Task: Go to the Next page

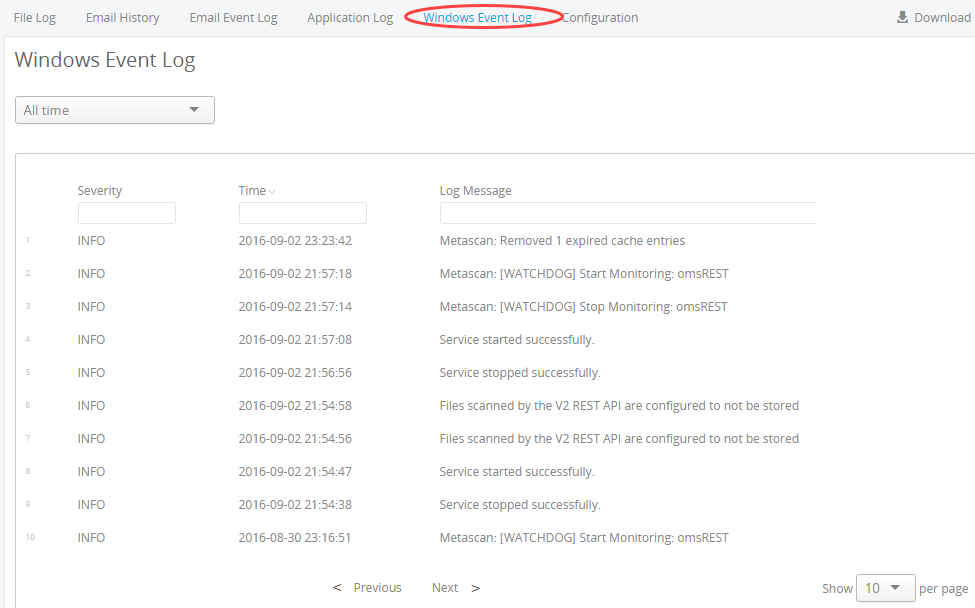Action: (445, 587)
